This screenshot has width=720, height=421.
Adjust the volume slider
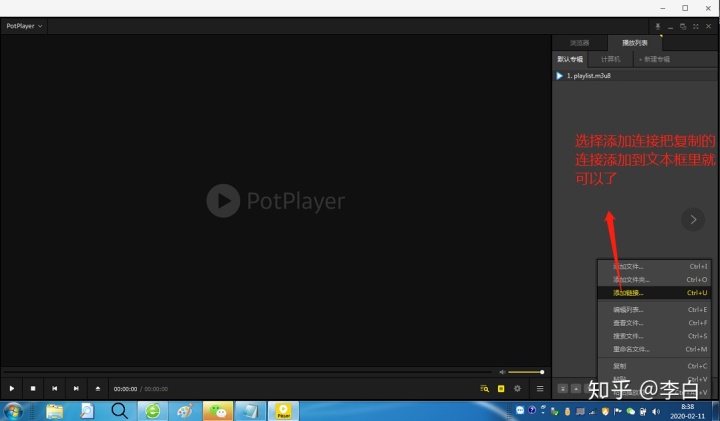coord(526,372)
